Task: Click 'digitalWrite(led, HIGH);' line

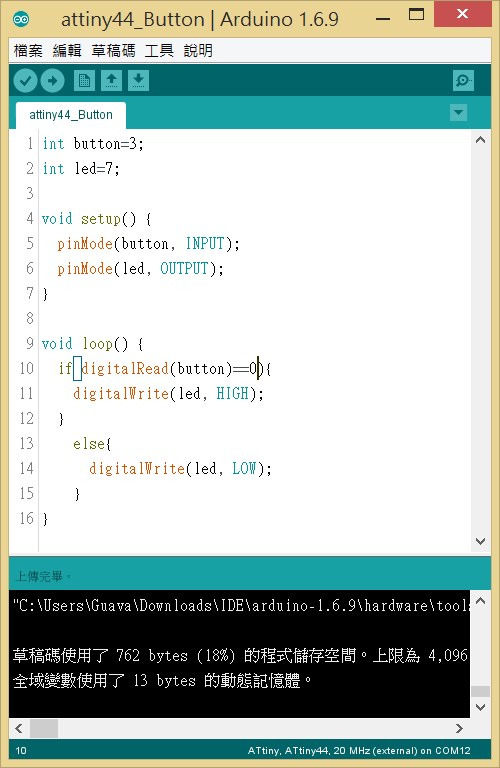Action: tap(168, 394)
